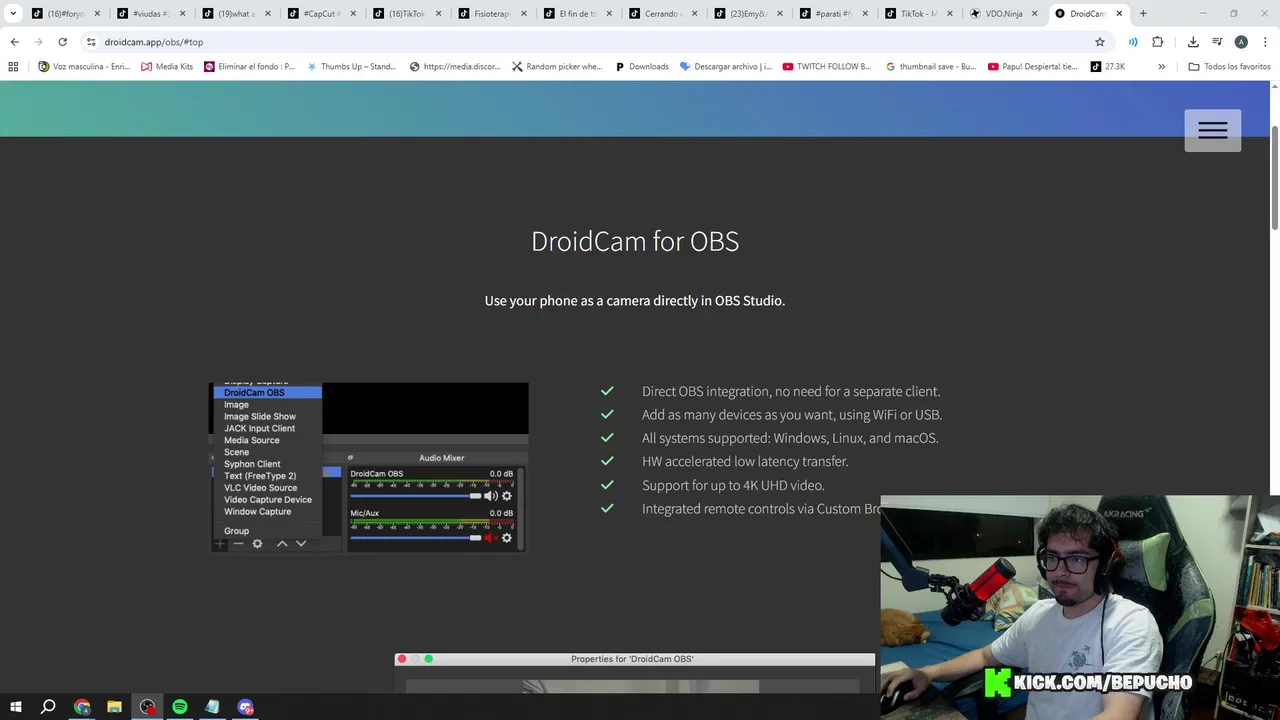Image resolution: width=1280 pixels, height=720 pixels.
Task: Switch to Chrome in the taskbar
Action: tap(82, 707)
